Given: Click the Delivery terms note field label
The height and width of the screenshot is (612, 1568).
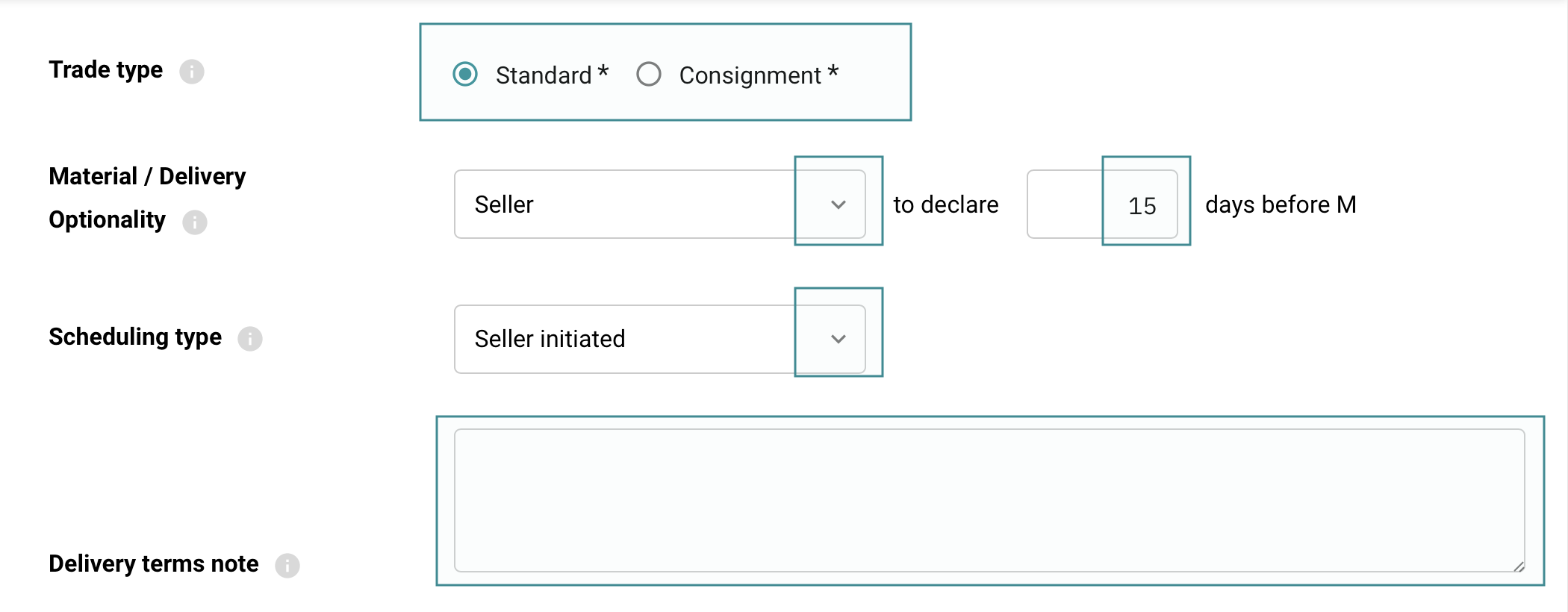Looking at the screenshot, I should click(153, 563).
